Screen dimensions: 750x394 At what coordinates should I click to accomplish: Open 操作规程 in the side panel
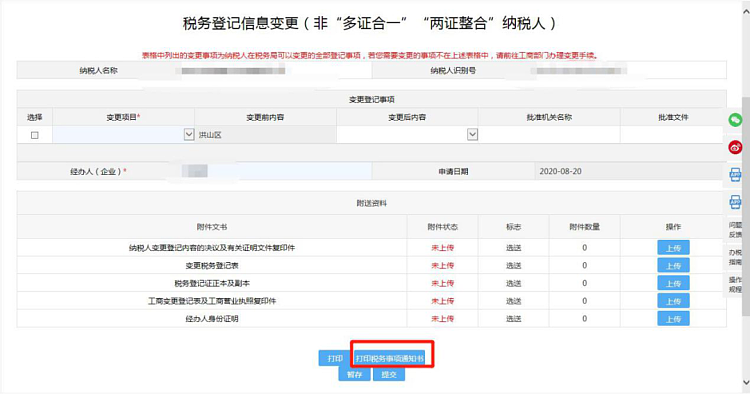(735, 285)
